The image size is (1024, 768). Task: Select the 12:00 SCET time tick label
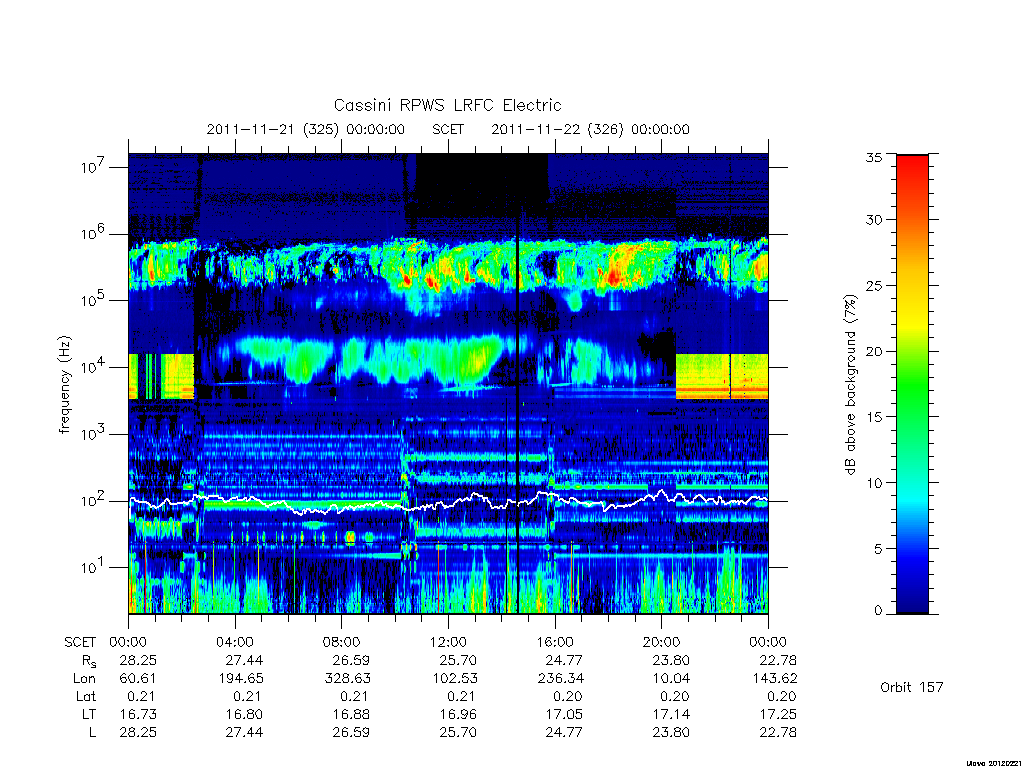coord(448,642)
